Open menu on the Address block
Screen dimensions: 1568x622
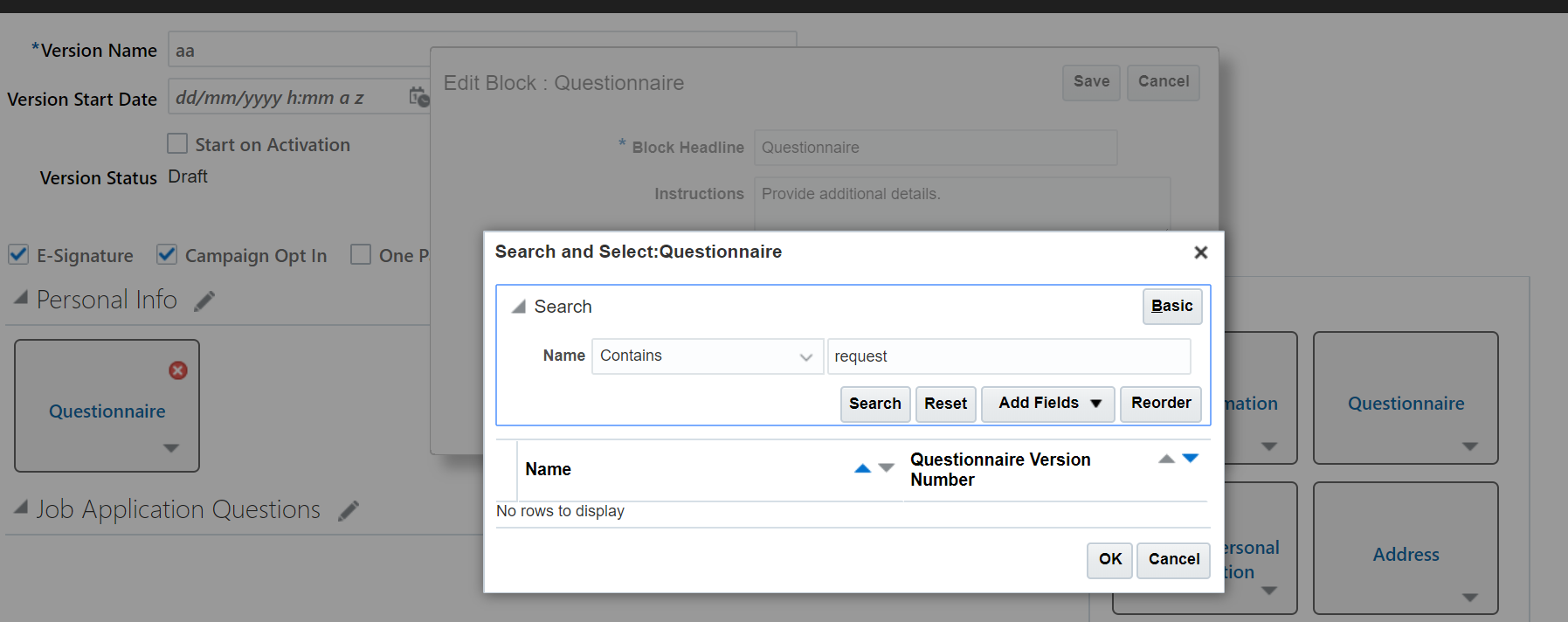coord(1470,598)
